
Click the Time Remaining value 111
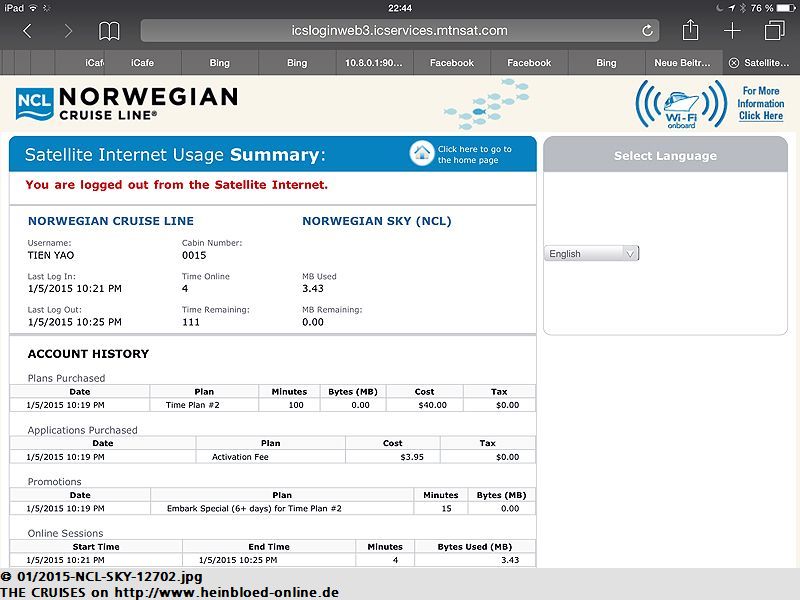tap(191, 322)
